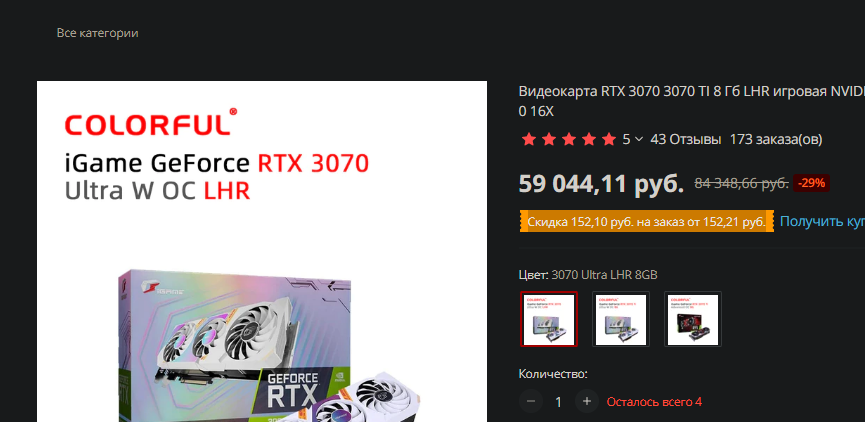Screen dimensions: 865x422
Task: Click the crossed-out price 84 348,66 руб.
Action: pos(741,184)
